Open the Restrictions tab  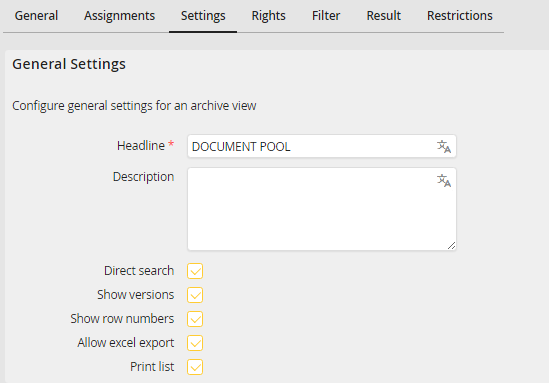pos(460,16)
